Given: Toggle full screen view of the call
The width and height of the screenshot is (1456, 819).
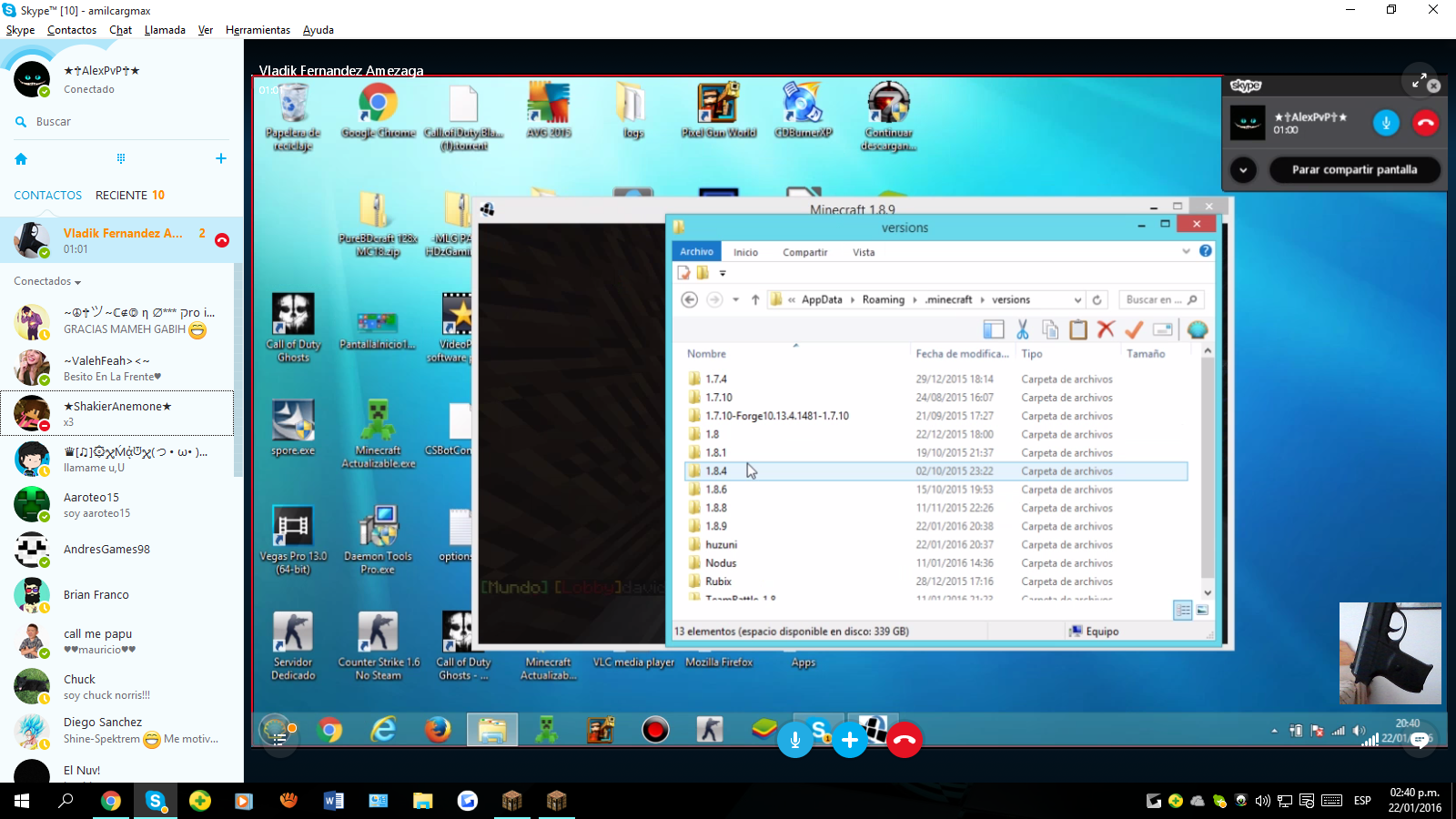Looking at the screenshot, I should coord(1419,81).
